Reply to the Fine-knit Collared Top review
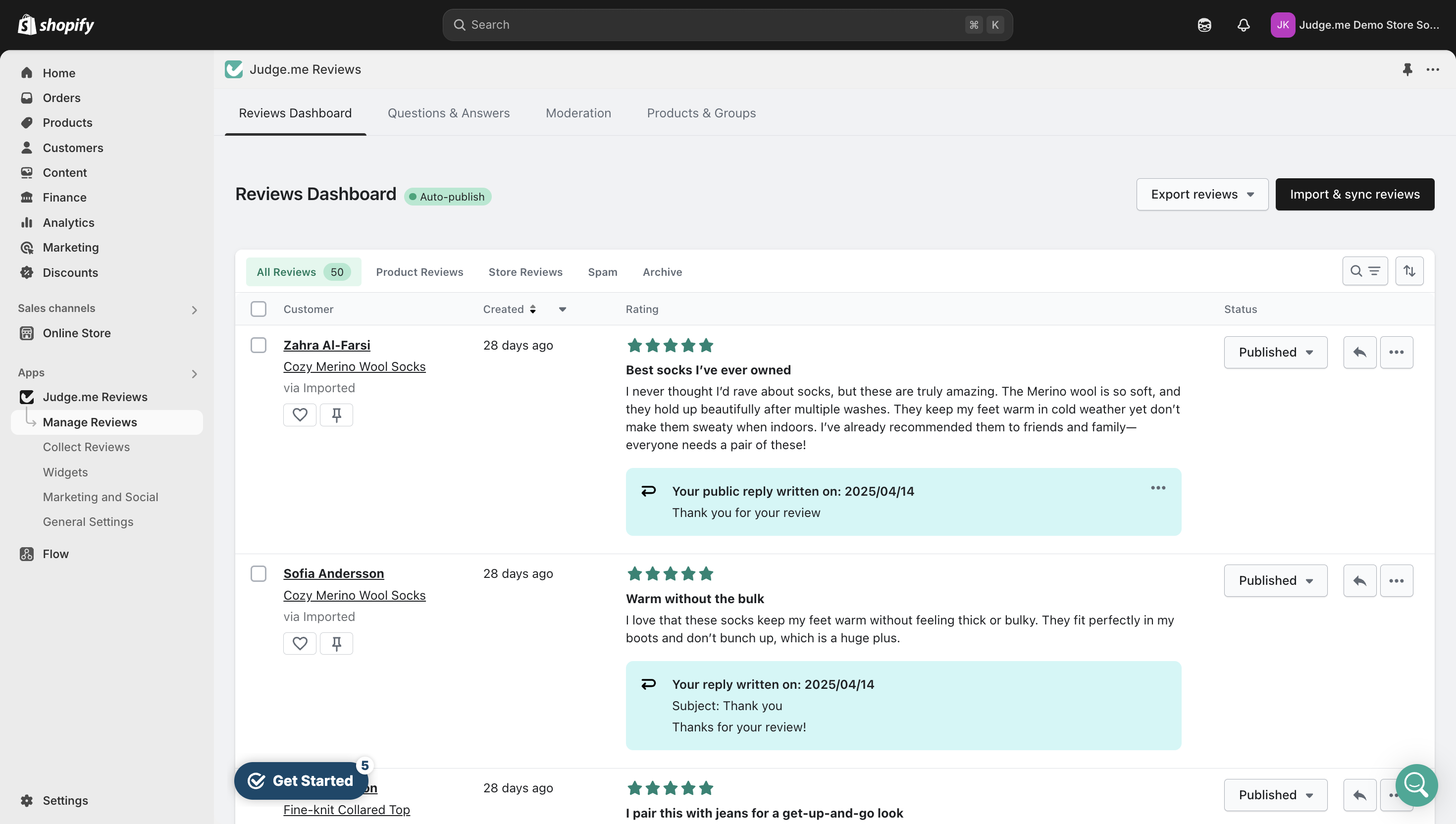 pos(1360,795)
